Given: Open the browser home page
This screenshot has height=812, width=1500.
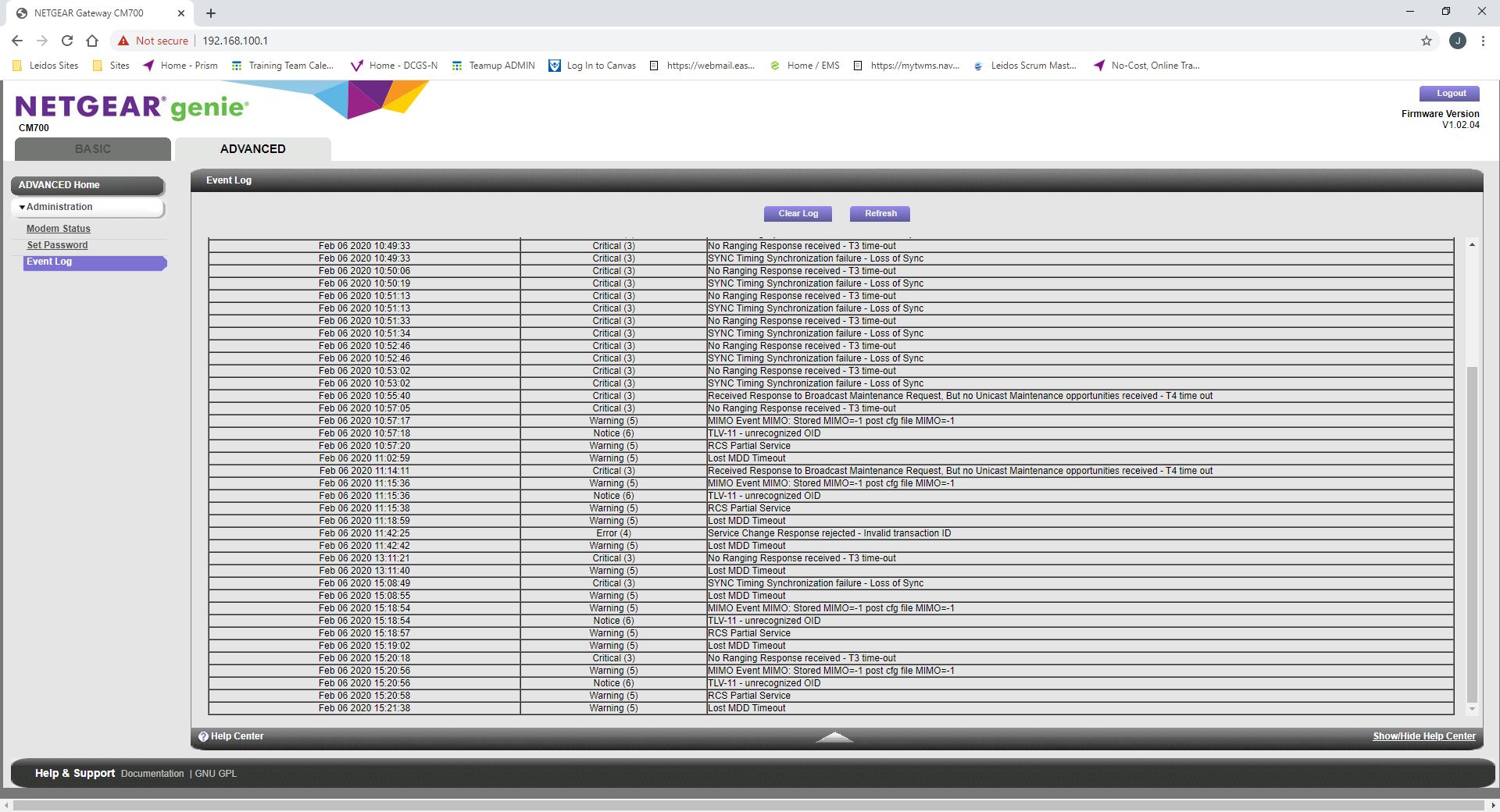Looking at the screenshot, I should (x=92, y=41).
